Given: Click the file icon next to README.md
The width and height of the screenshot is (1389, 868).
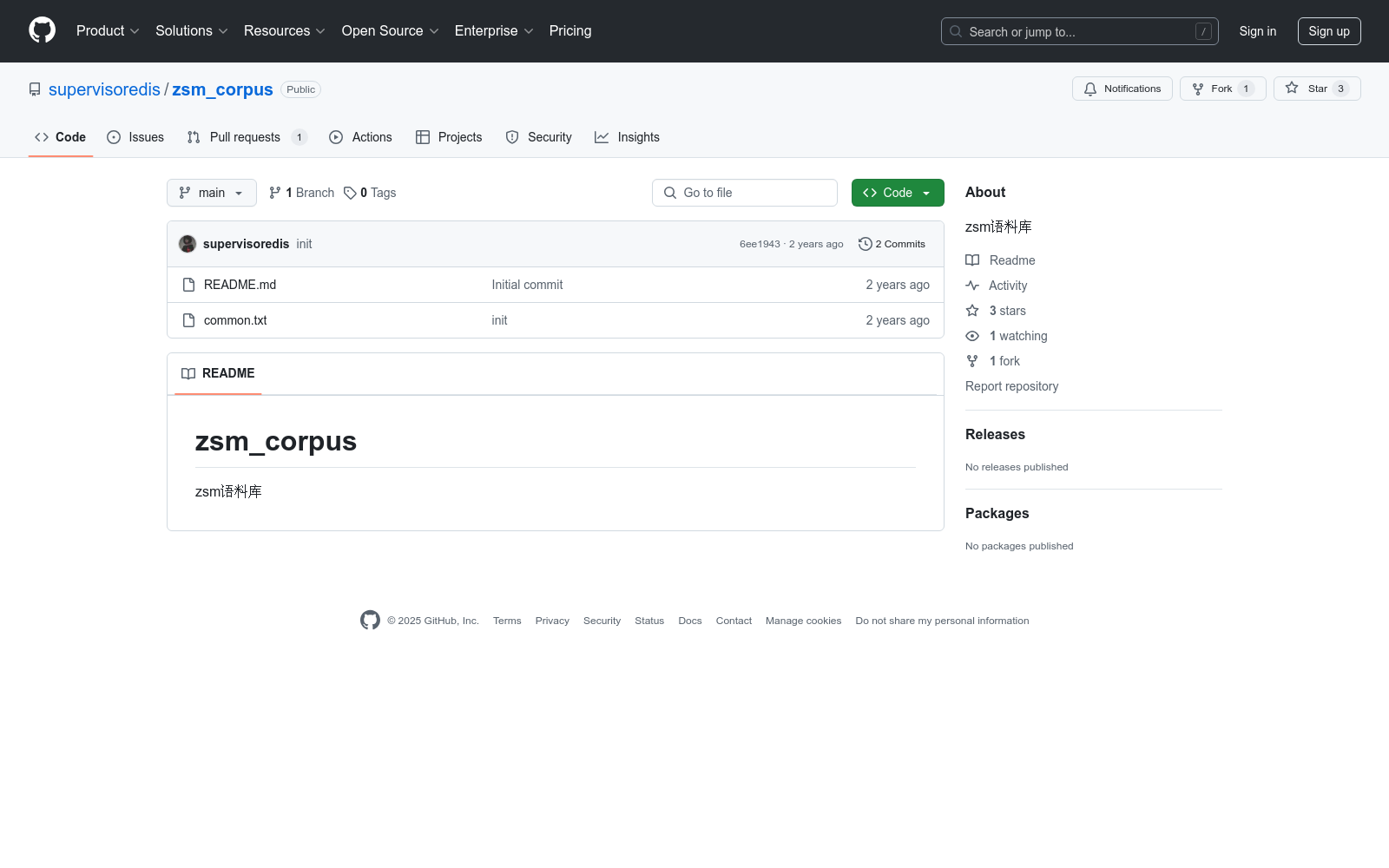Looking at the screenshot, I should pyautogui.click(x=188, y=285).
